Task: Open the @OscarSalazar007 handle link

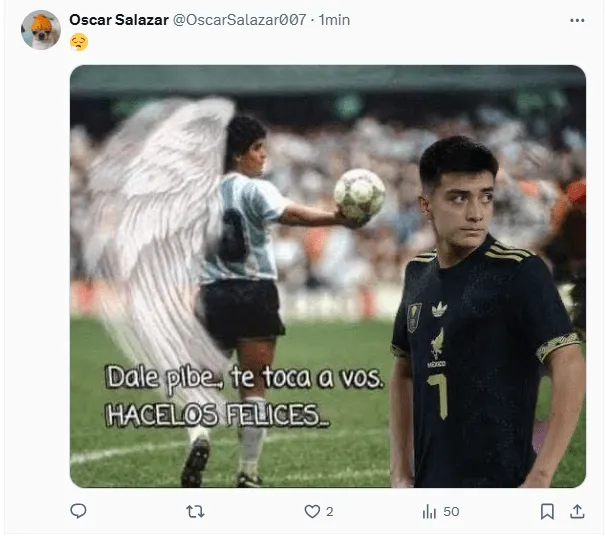Action: (x=240, y=20)
